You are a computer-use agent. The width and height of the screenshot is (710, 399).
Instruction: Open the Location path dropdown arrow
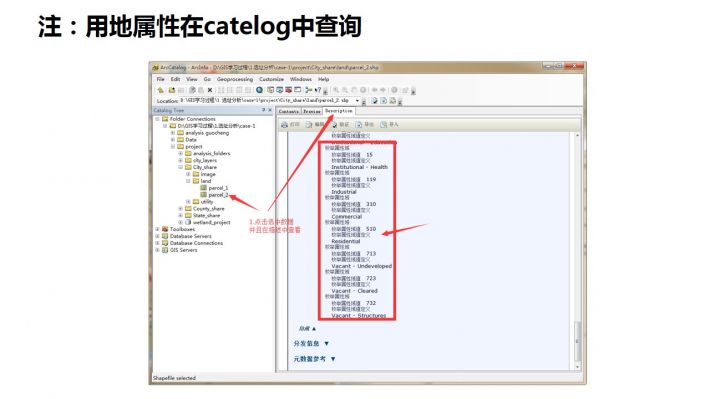click(x=357, y=101)
